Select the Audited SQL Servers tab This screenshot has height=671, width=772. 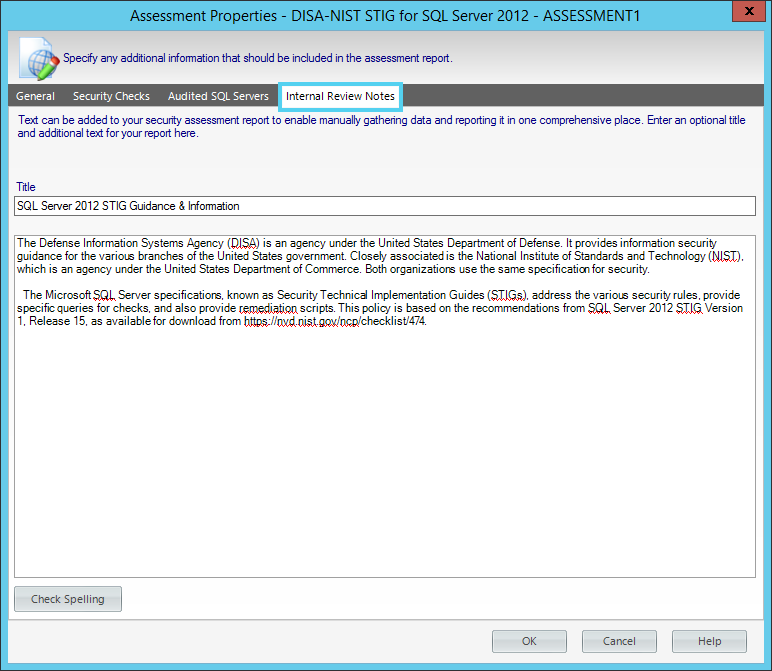[x=218, y=96]
